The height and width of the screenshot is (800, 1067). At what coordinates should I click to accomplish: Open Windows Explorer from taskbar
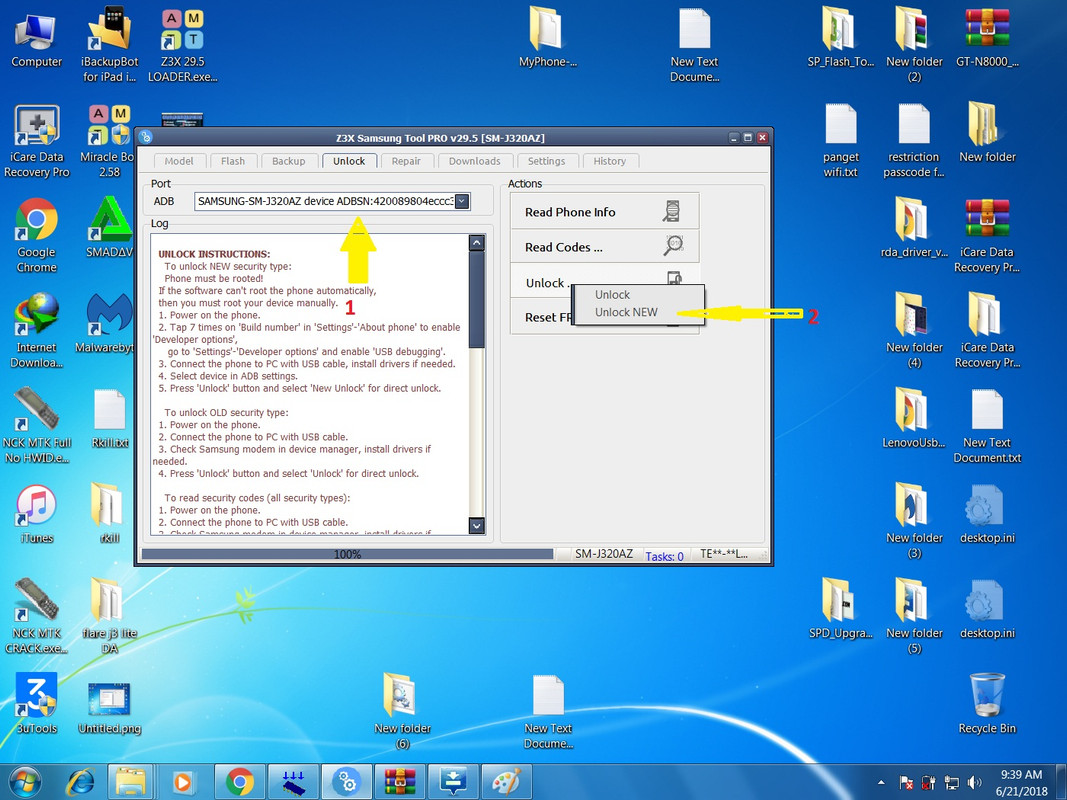point(129,782)
